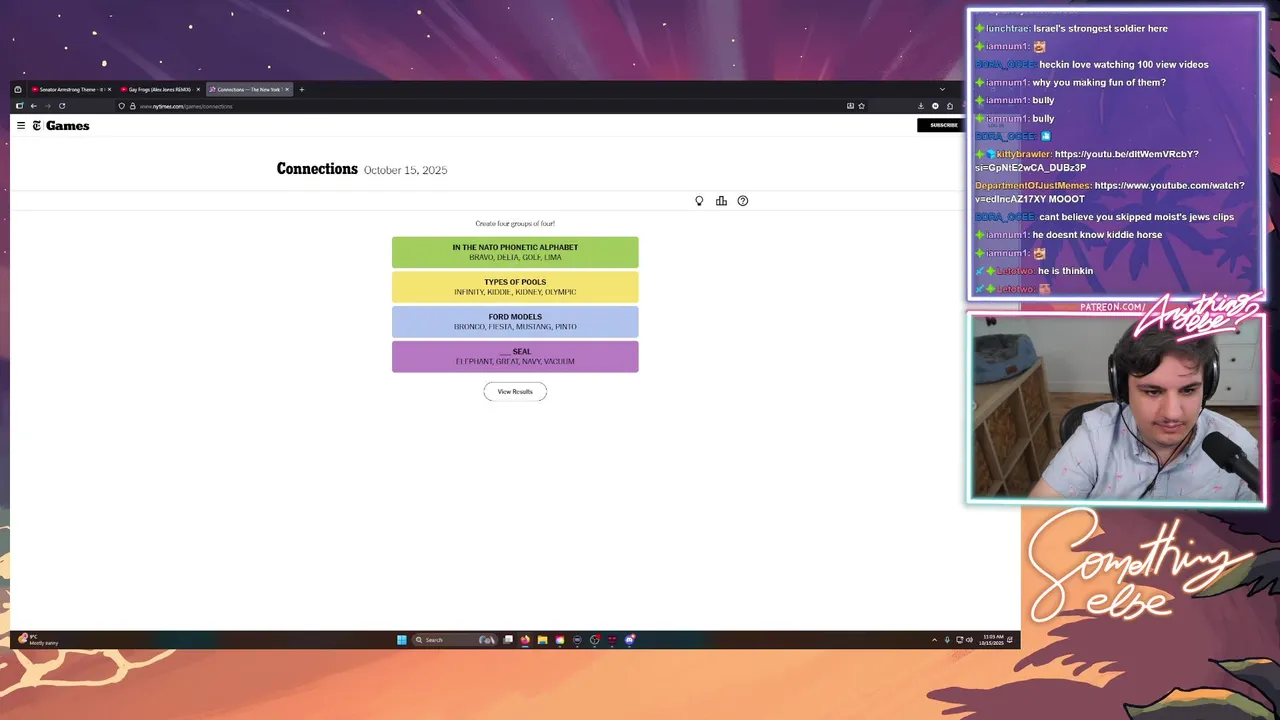Open the NYT Games hamburger menu
1280x720 pixels.
click(x=20, y=125)
